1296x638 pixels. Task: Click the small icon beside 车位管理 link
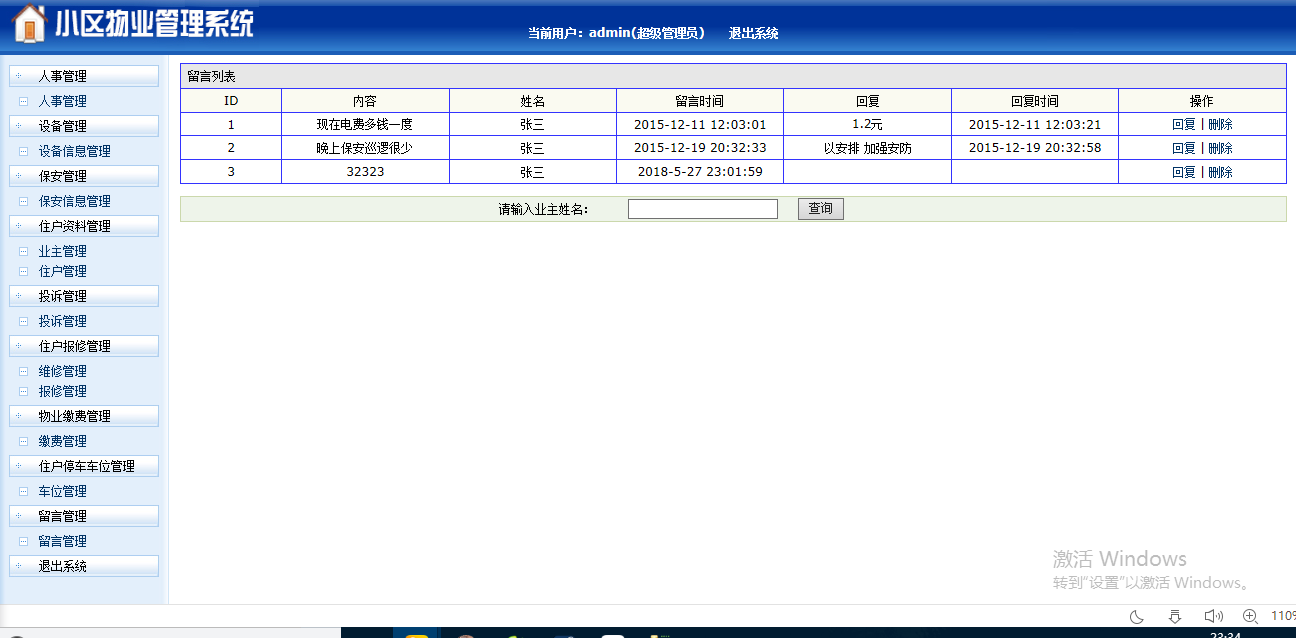tap(23, 492)
